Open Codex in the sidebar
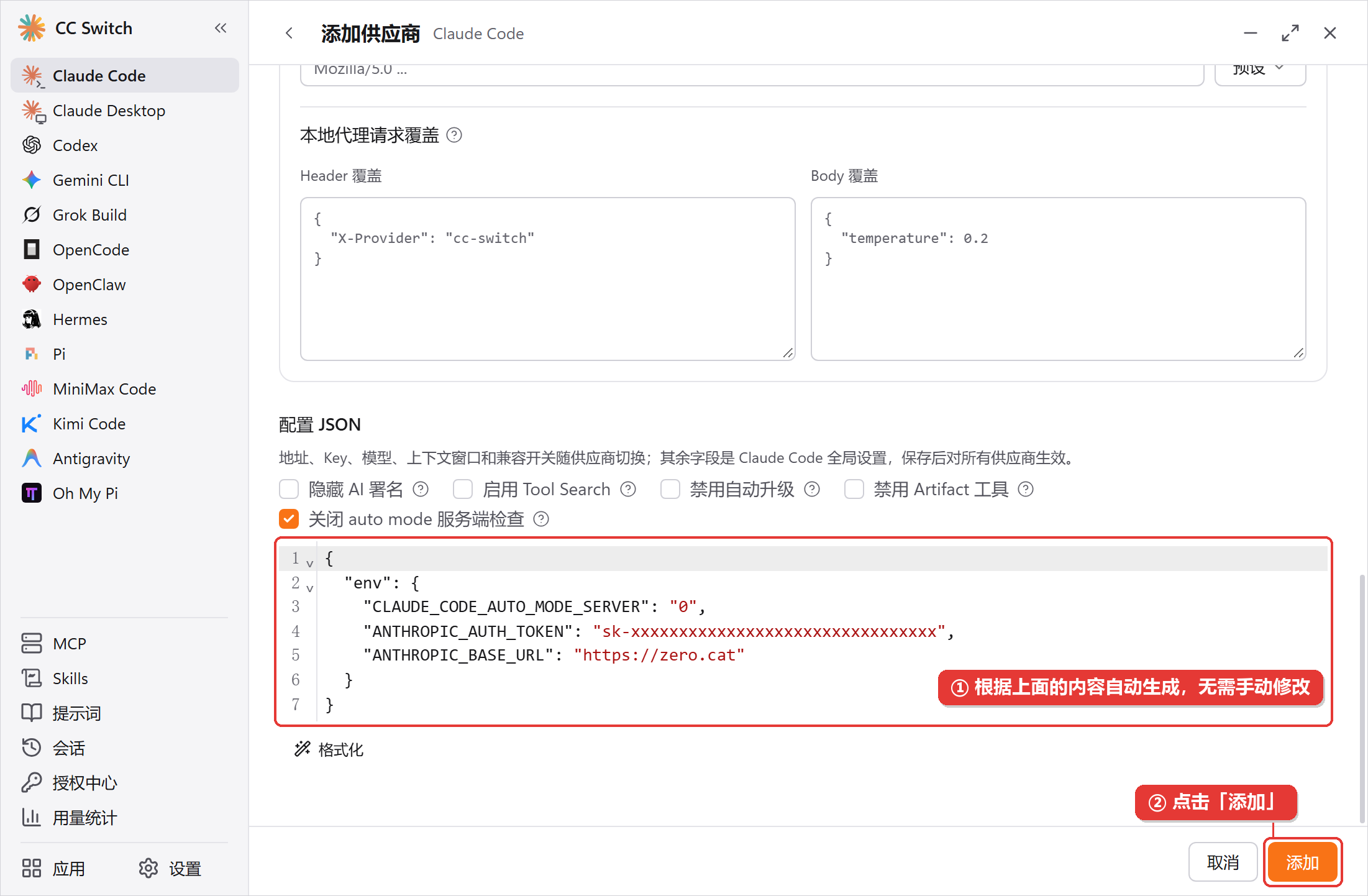 125,145
